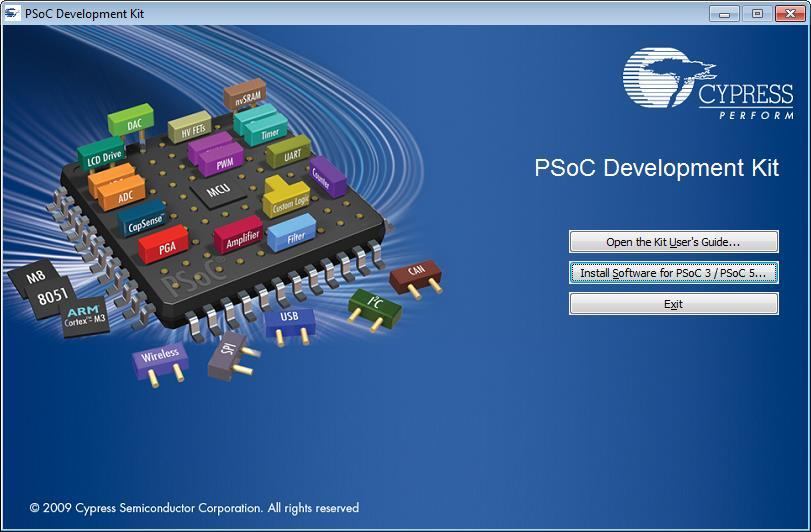Maximize the PSoC Development Kit window
This screenshot has height=532, width=811.
[757, 13]
